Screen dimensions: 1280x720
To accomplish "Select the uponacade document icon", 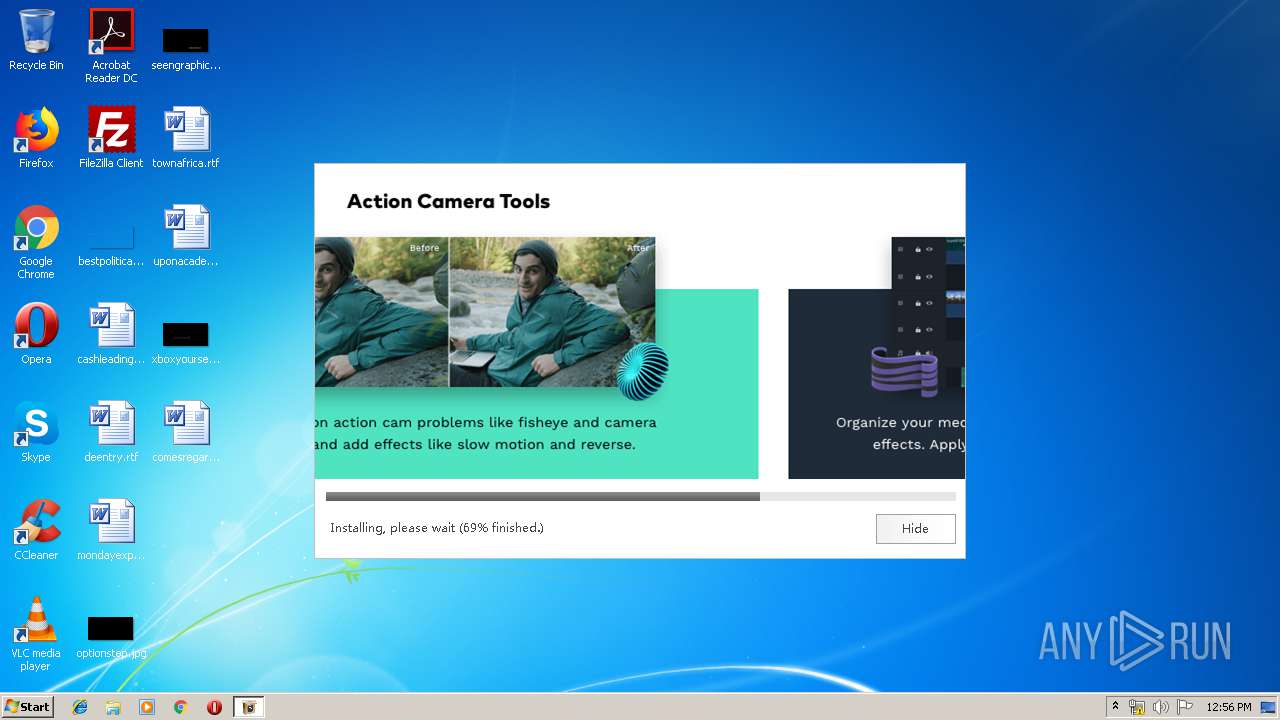I will tap(186, 236).
